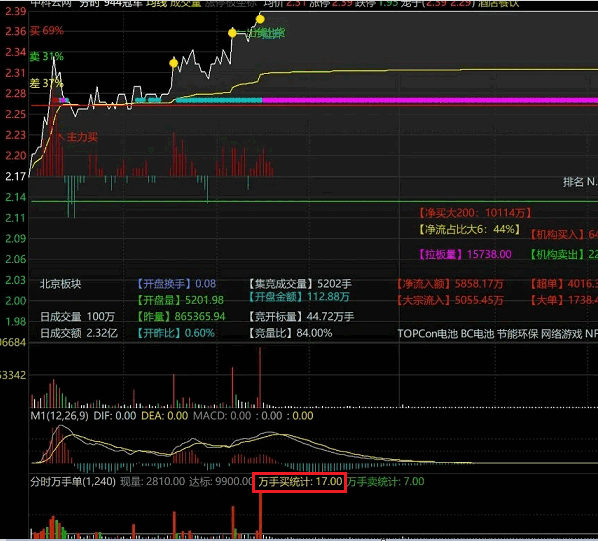Click the 净买大200: 10114万 indicator
Viewport: 598px width, 541px height.
(475, 213)
